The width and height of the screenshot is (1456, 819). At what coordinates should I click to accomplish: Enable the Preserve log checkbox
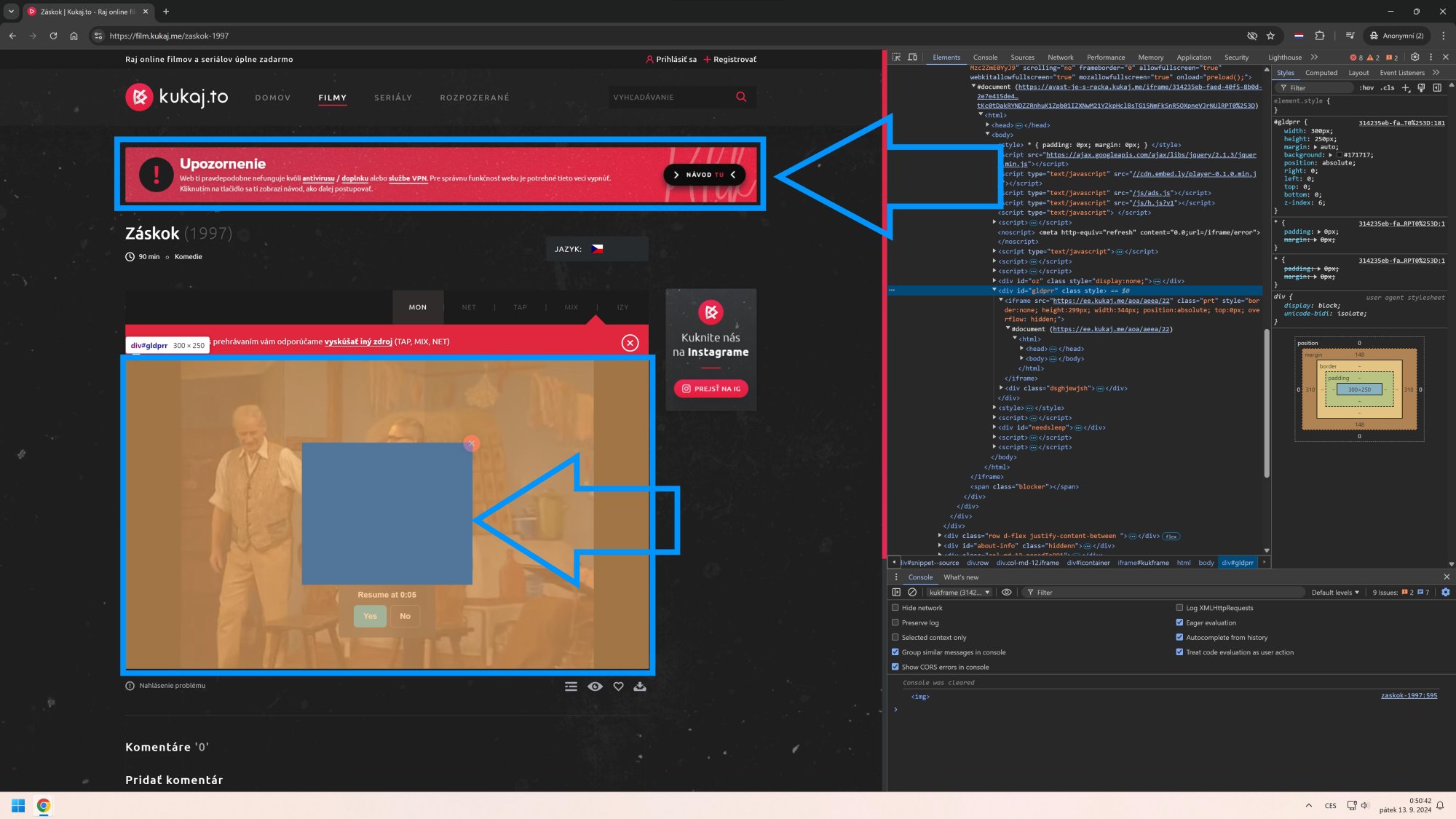(x=895, y=622)
